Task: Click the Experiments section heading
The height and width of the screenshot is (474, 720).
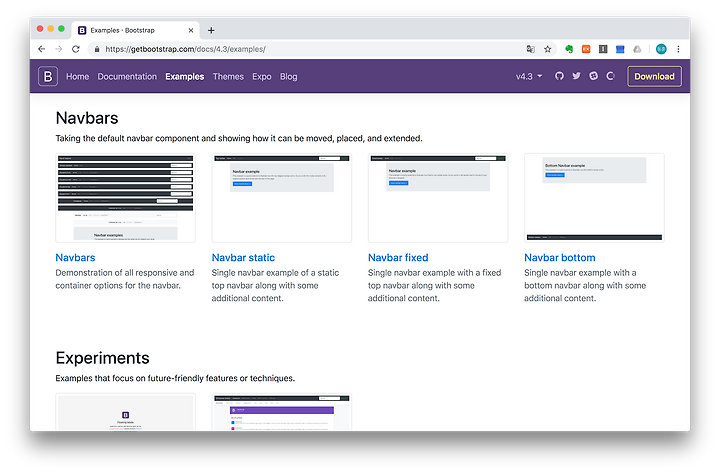Action: coord(102,358)
